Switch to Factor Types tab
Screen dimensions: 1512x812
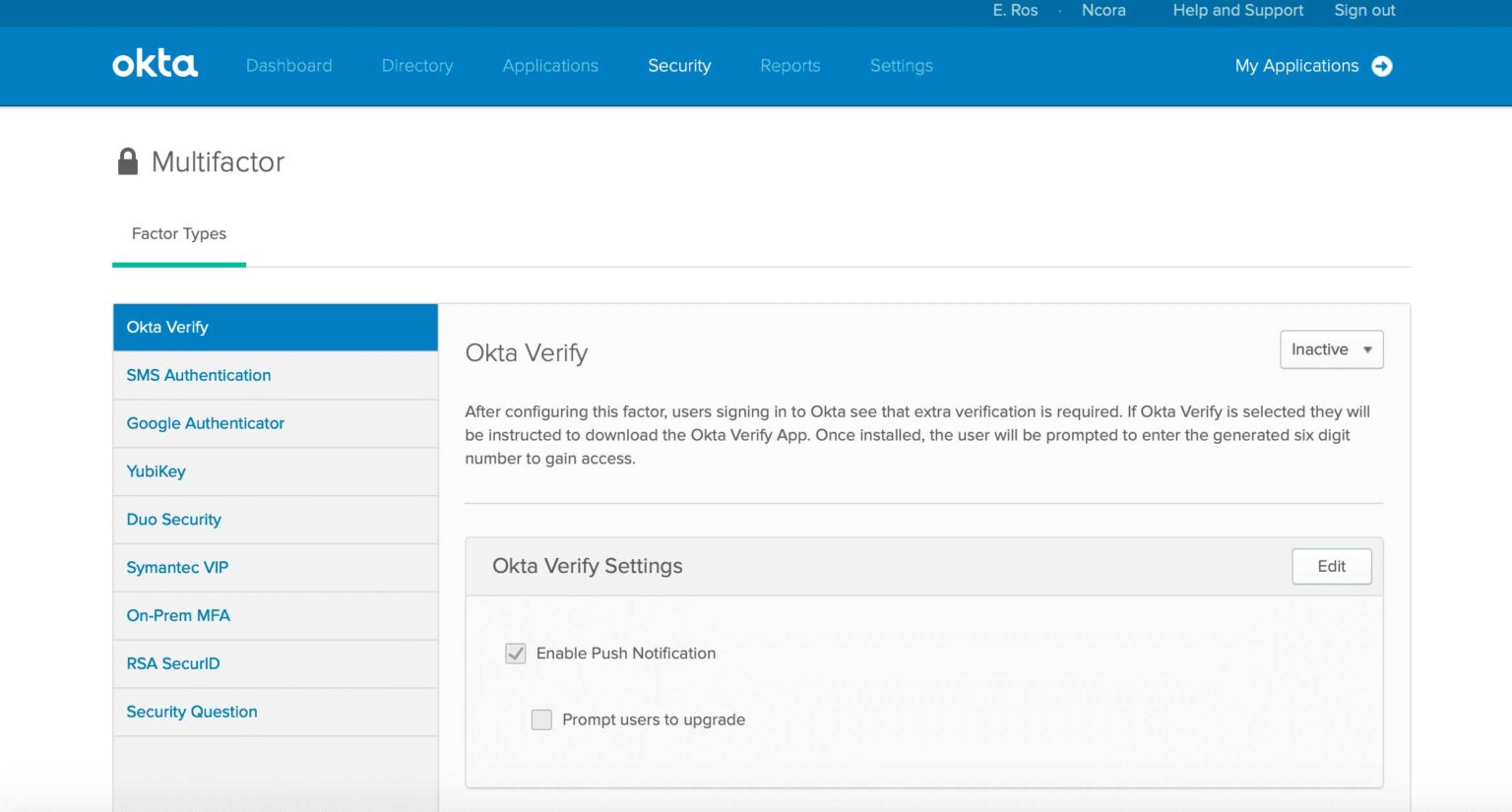pyautogui.click(x=179, y=233)
